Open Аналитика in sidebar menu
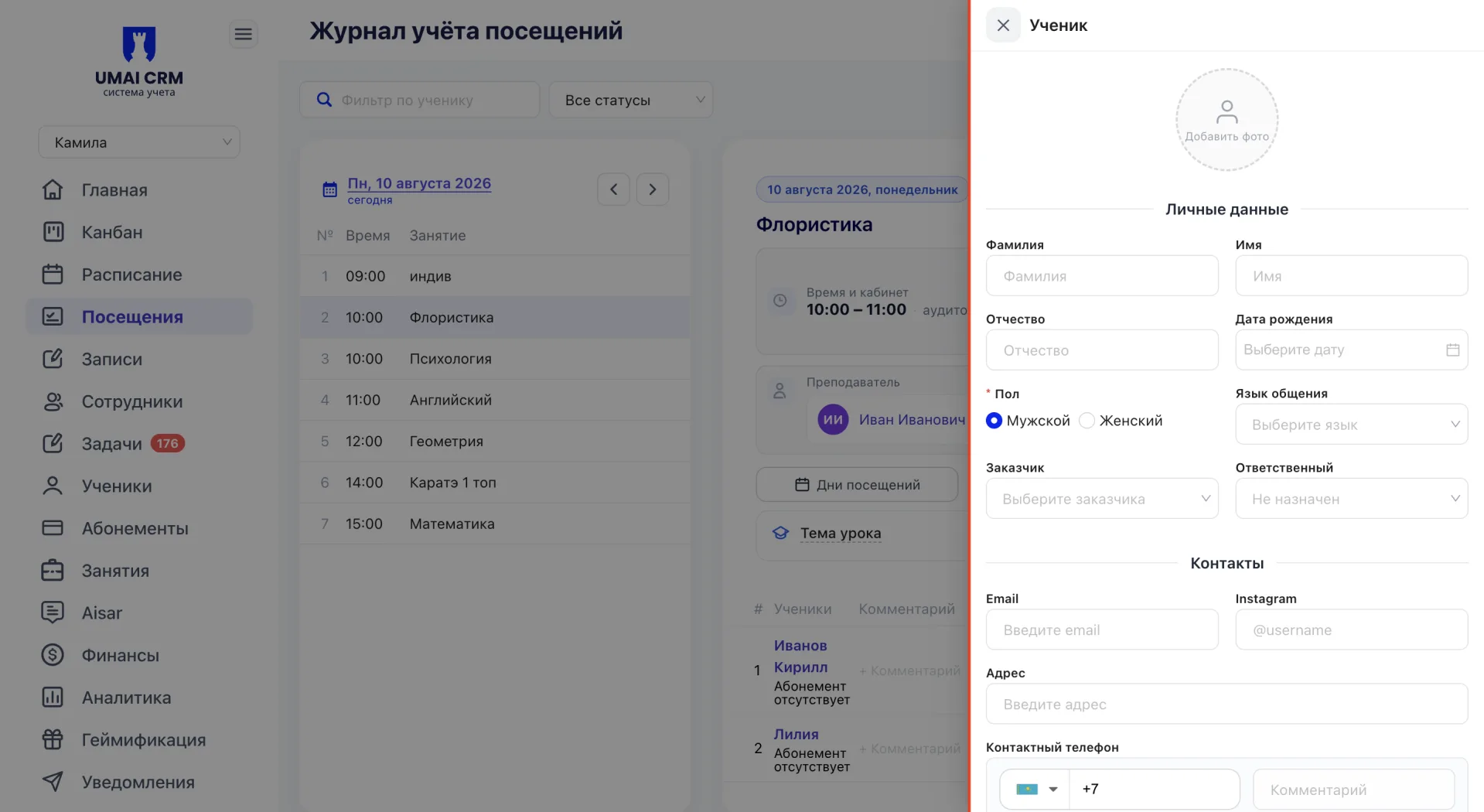This screenshot has height=812, width=1484. (127, 698)
